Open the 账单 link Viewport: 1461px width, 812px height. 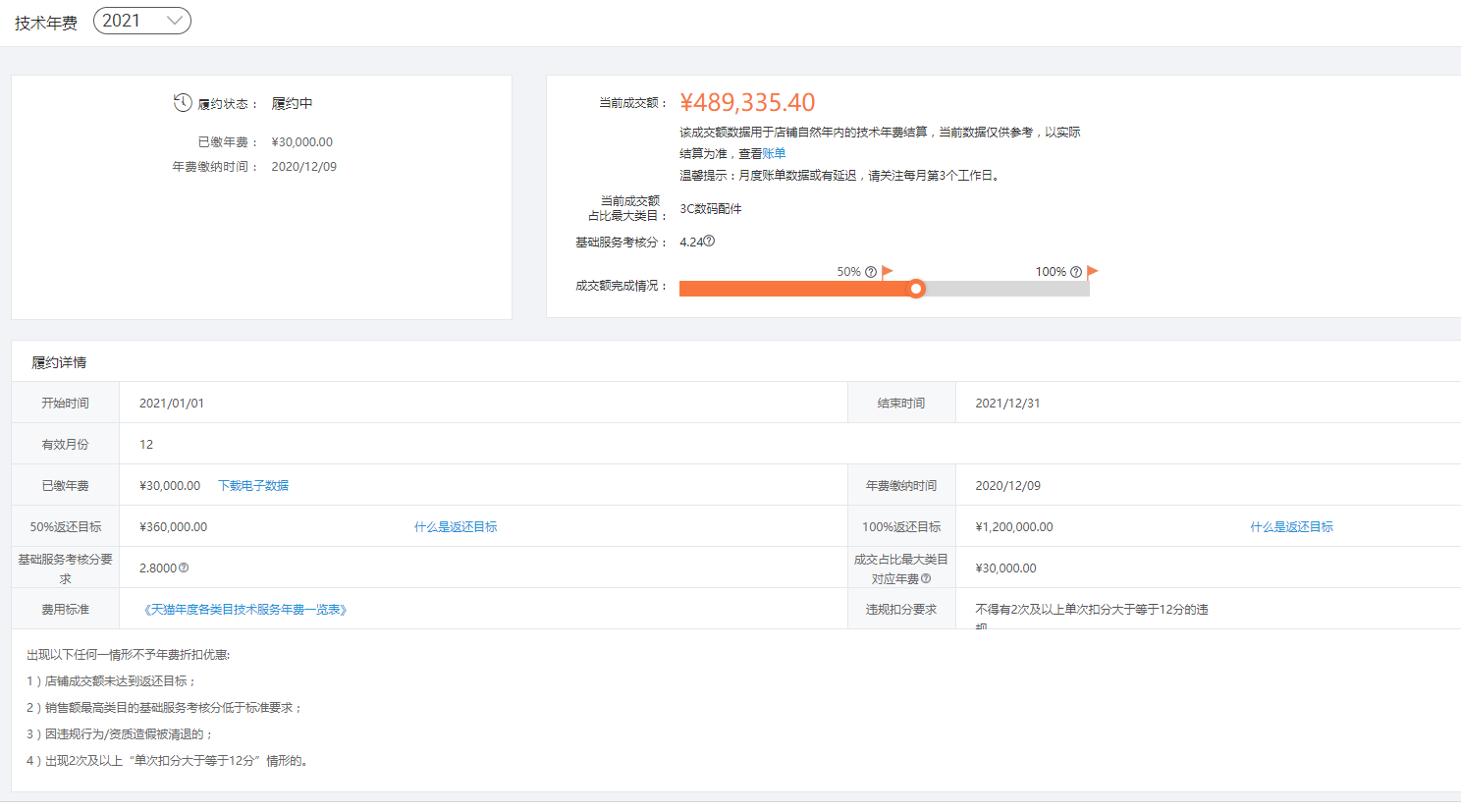pyautogui.click(x=775, y=153)
